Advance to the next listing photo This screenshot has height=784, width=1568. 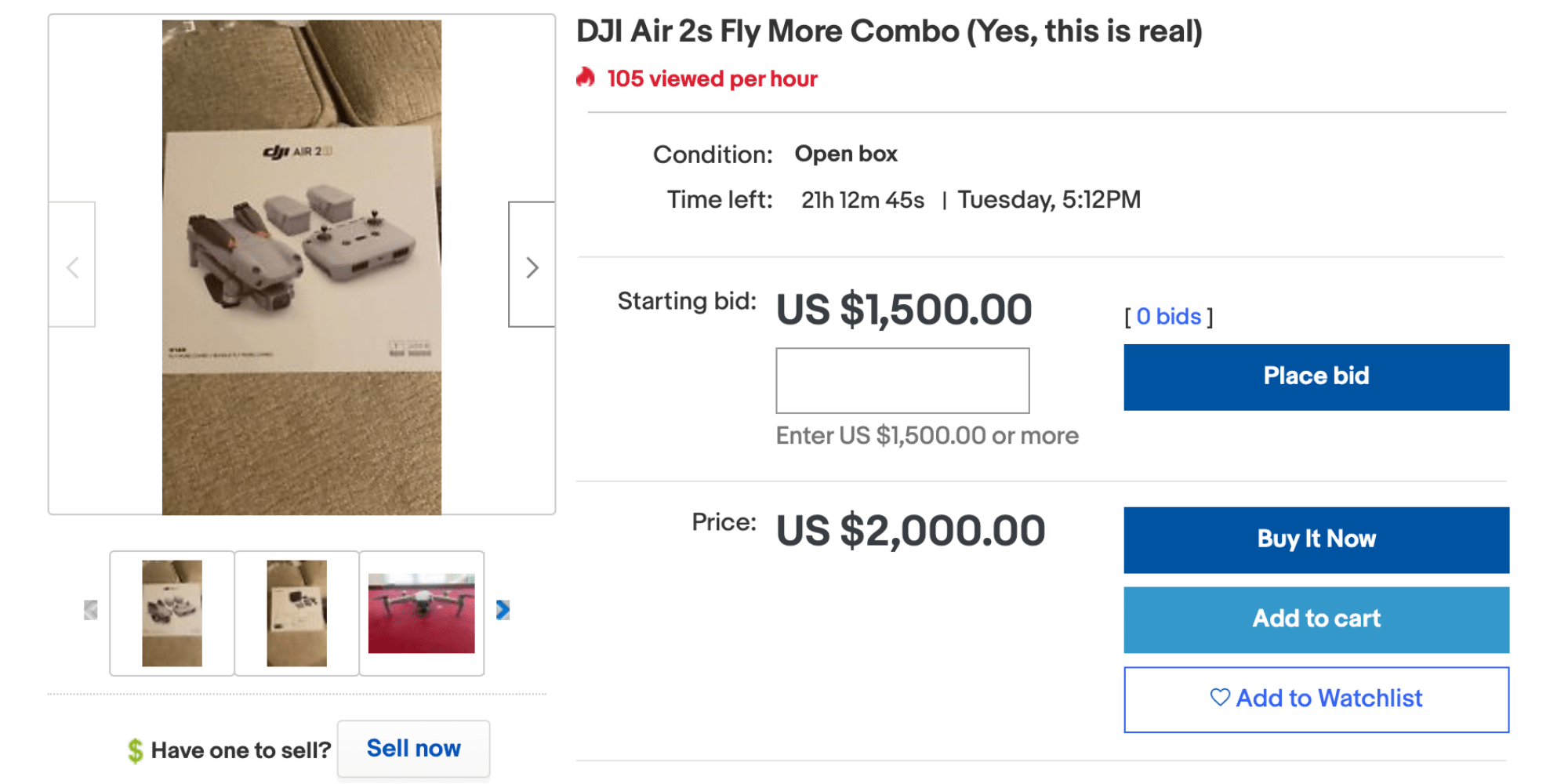point(532,265)
